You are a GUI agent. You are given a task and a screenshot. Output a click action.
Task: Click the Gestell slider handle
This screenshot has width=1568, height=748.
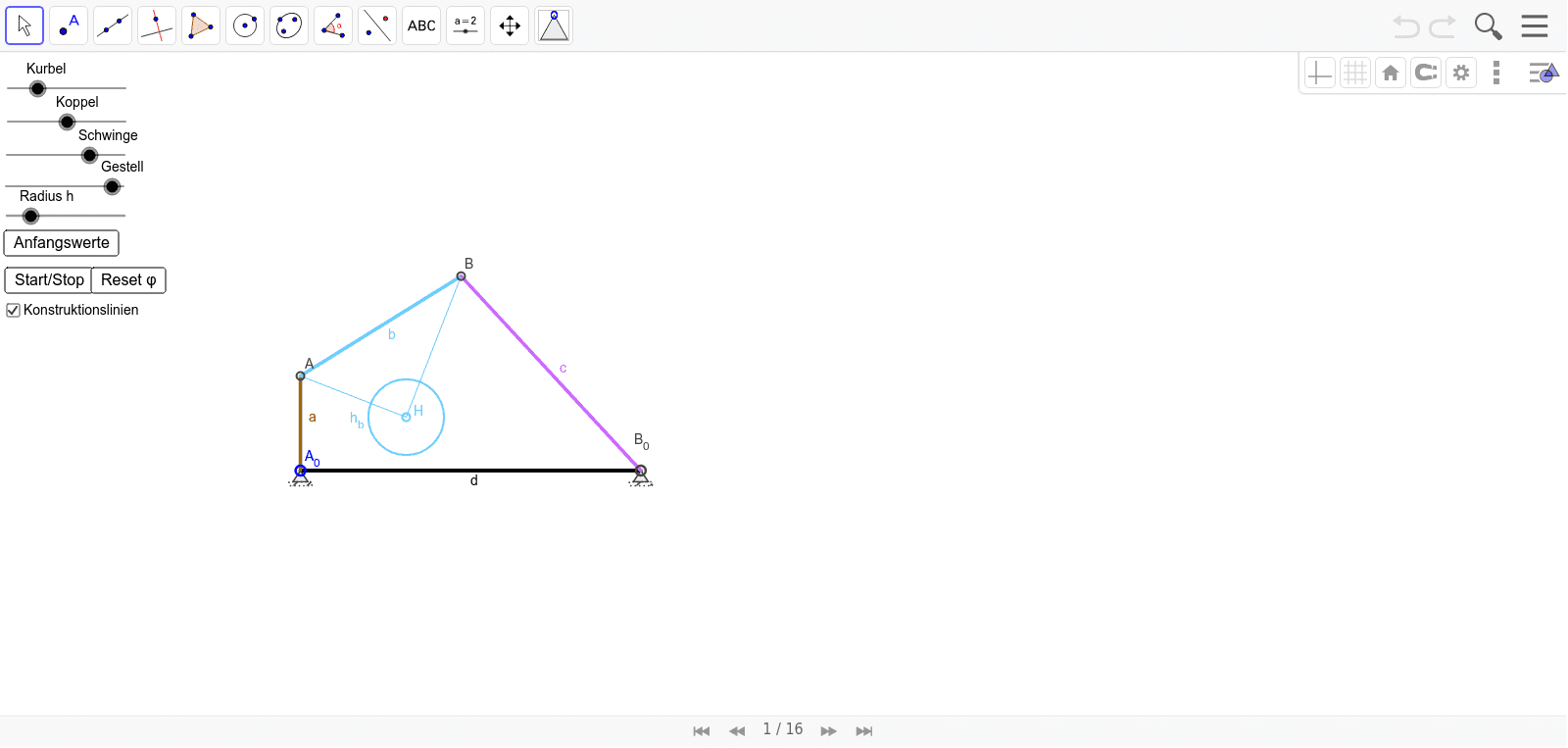coord(112,187)
